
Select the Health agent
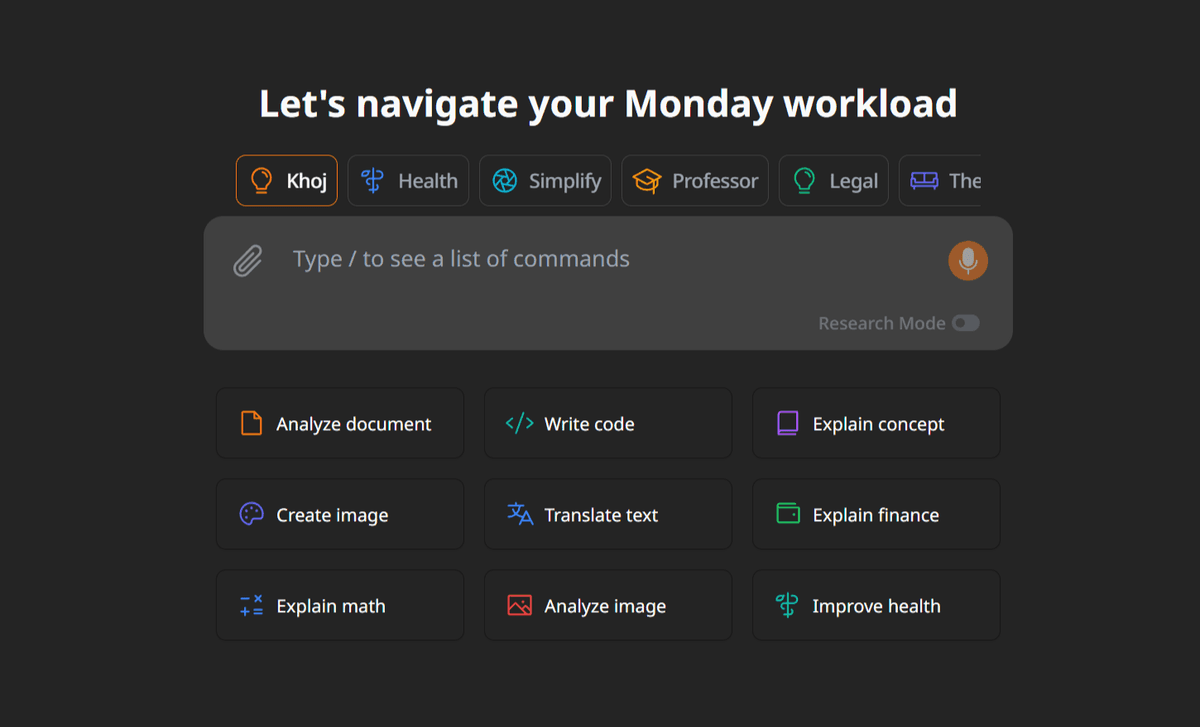[x=408, y=181]
